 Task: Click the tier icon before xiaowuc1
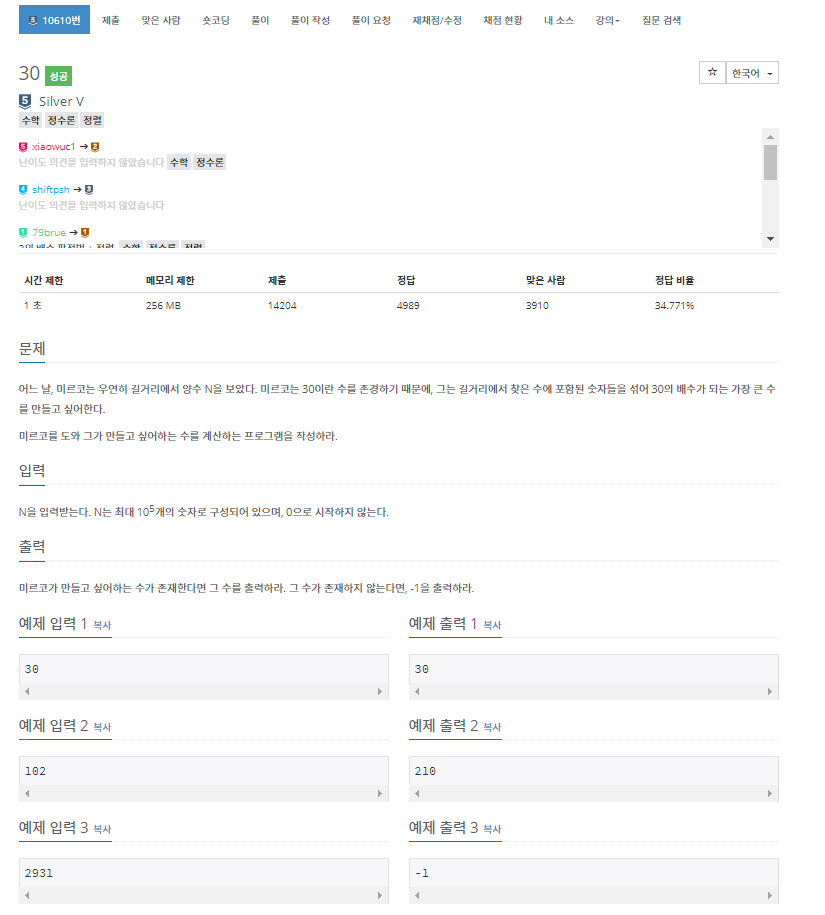[x=23, y=147]
